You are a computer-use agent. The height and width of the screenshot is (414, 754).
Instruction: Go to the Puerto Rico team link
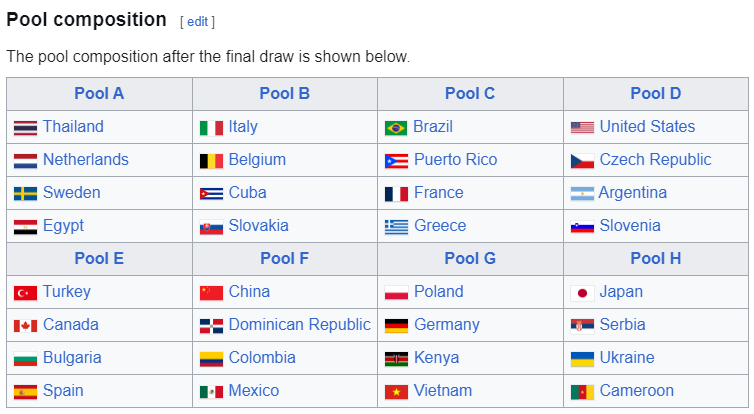[455, 160]
